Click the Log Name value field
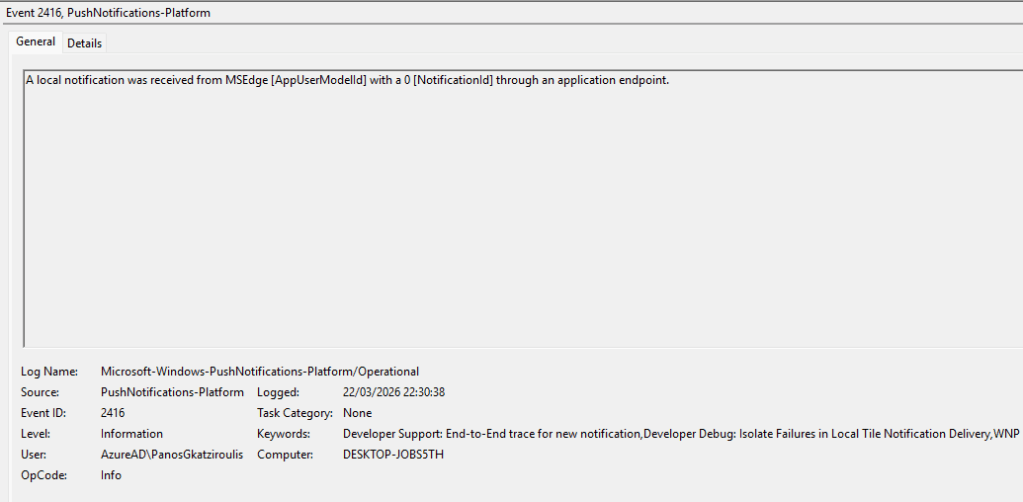The image size is (1023, 502). click(x=259, y=371)
